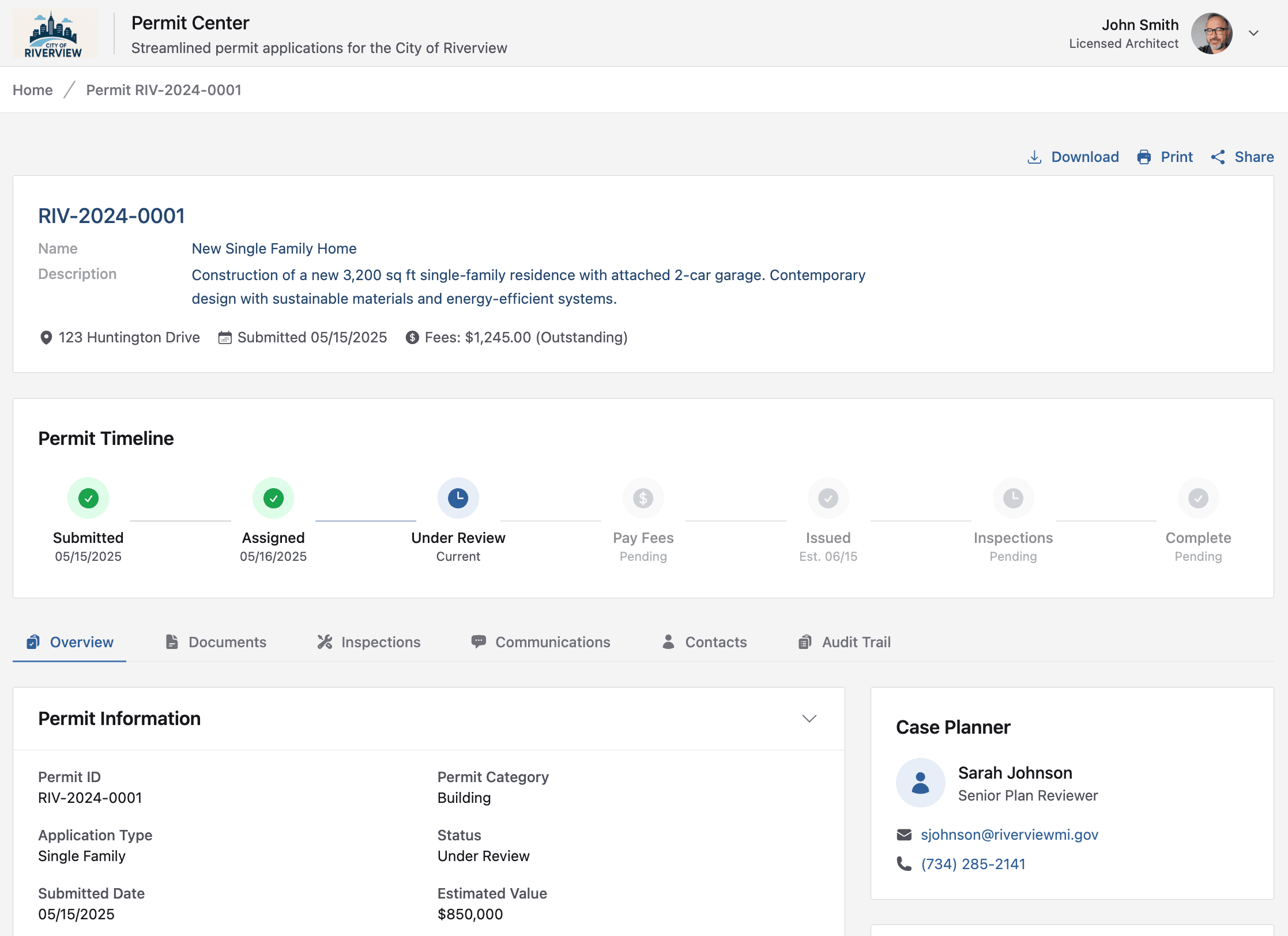
Task: Click the Submitted green checkmark step
Action: click(88, 498)
